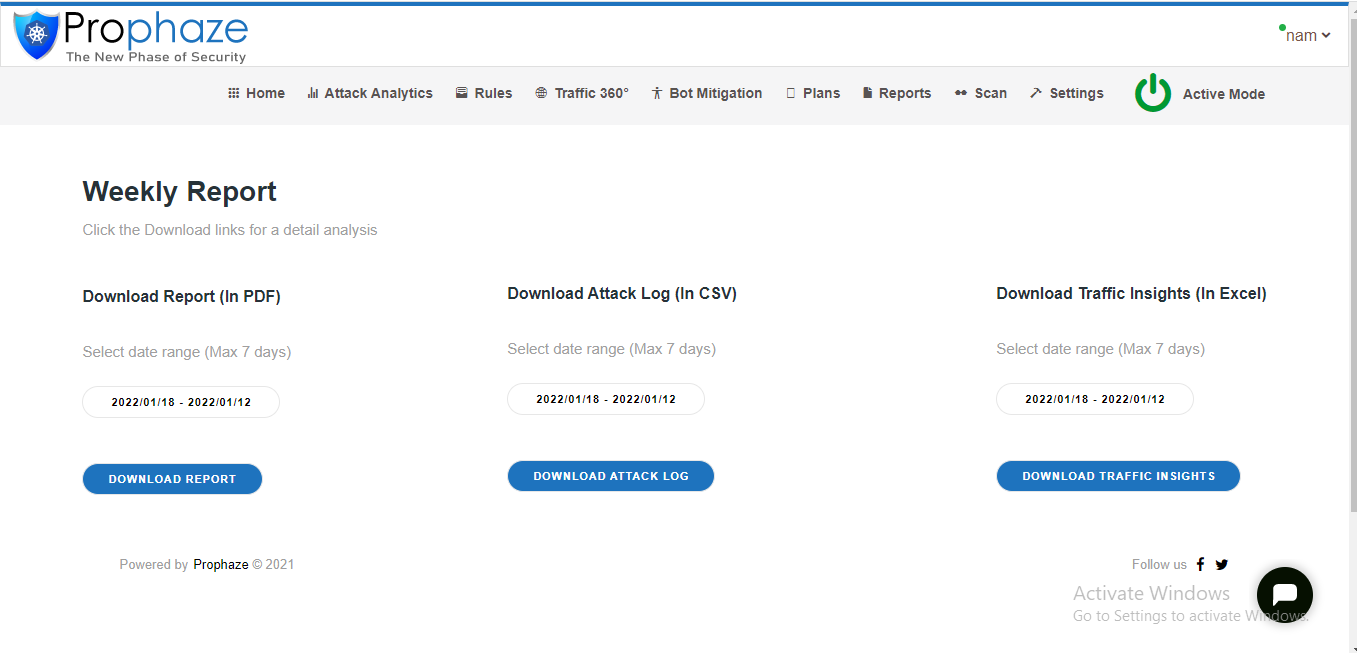Click the Settings wrench icon
Viewport: 1357px width, 653px height.
(1036, 93)
